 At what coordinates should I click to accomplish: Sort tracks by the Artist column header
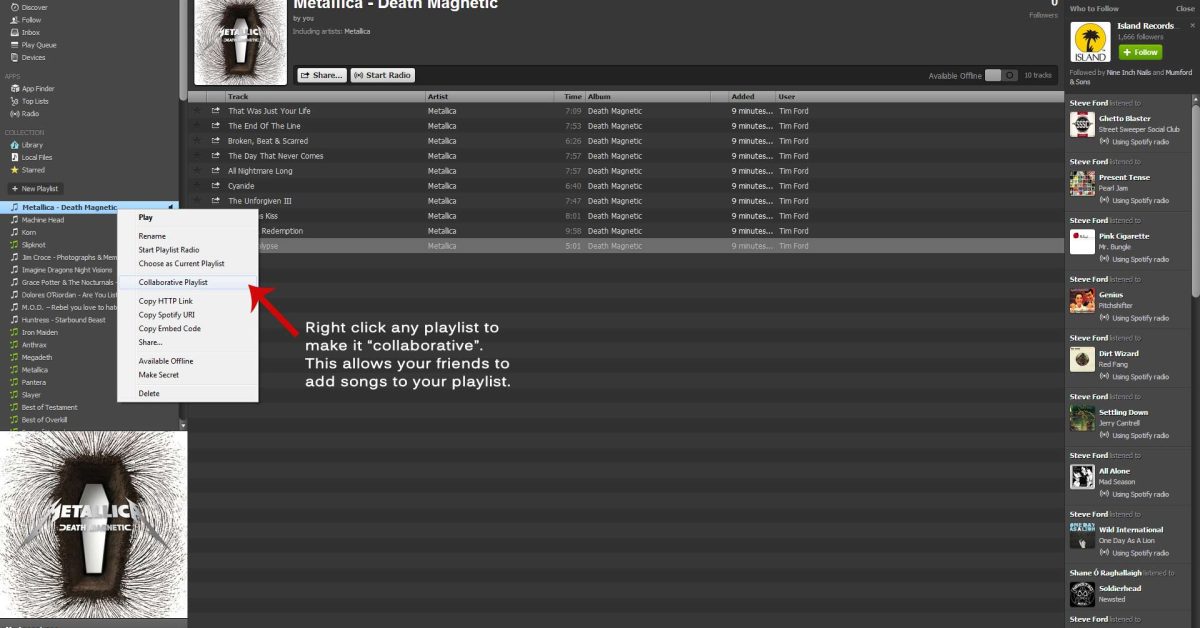(438, 97)
